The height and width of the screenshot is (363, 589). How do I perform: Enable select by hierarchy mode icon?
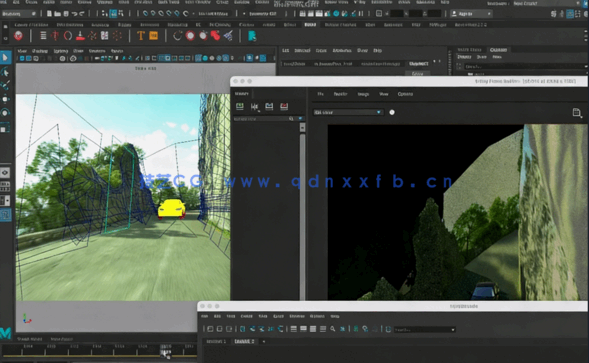point(105,14)
